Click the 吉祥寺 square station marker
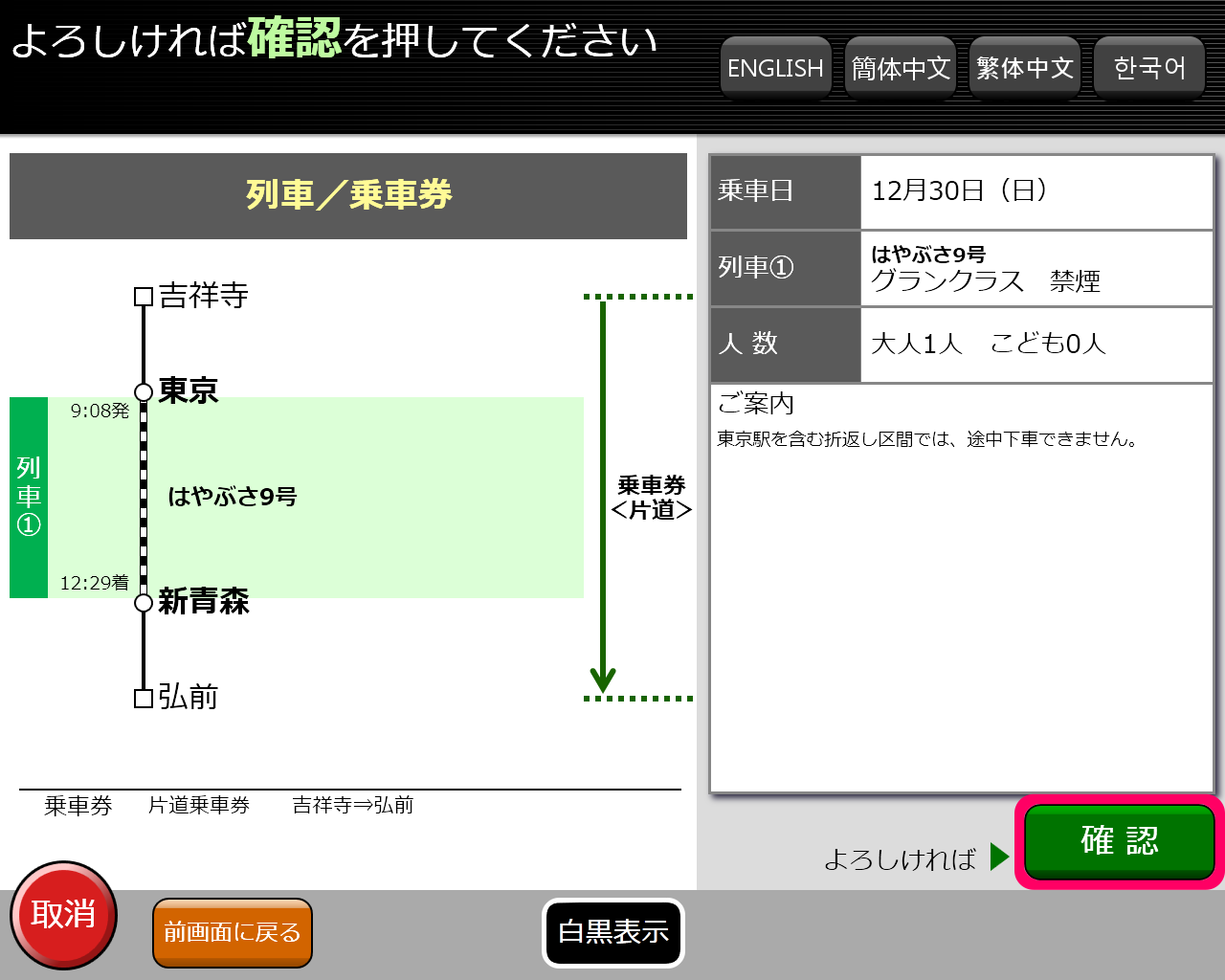The image size is (1225, 980). click(144, 297)
